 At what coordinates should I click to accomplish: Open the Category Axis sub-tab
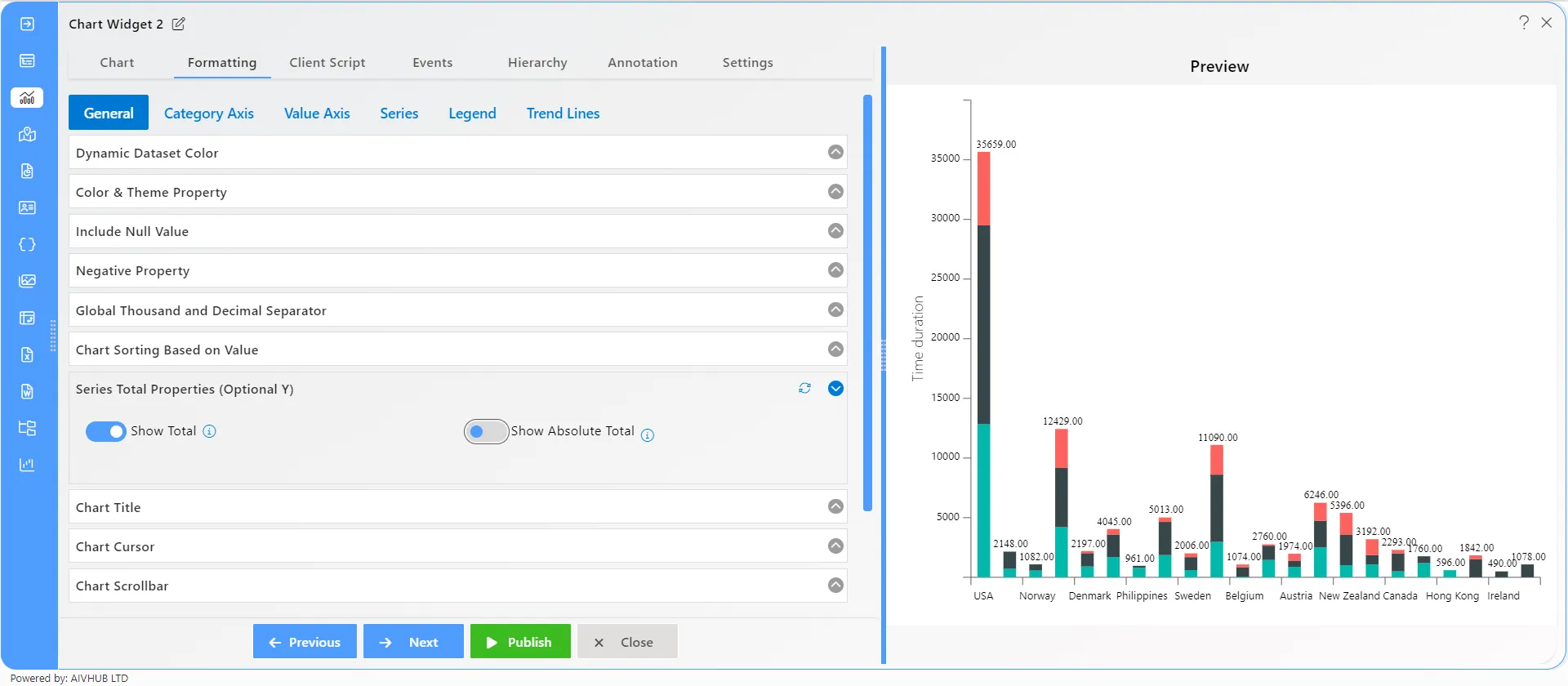(209, 114)
